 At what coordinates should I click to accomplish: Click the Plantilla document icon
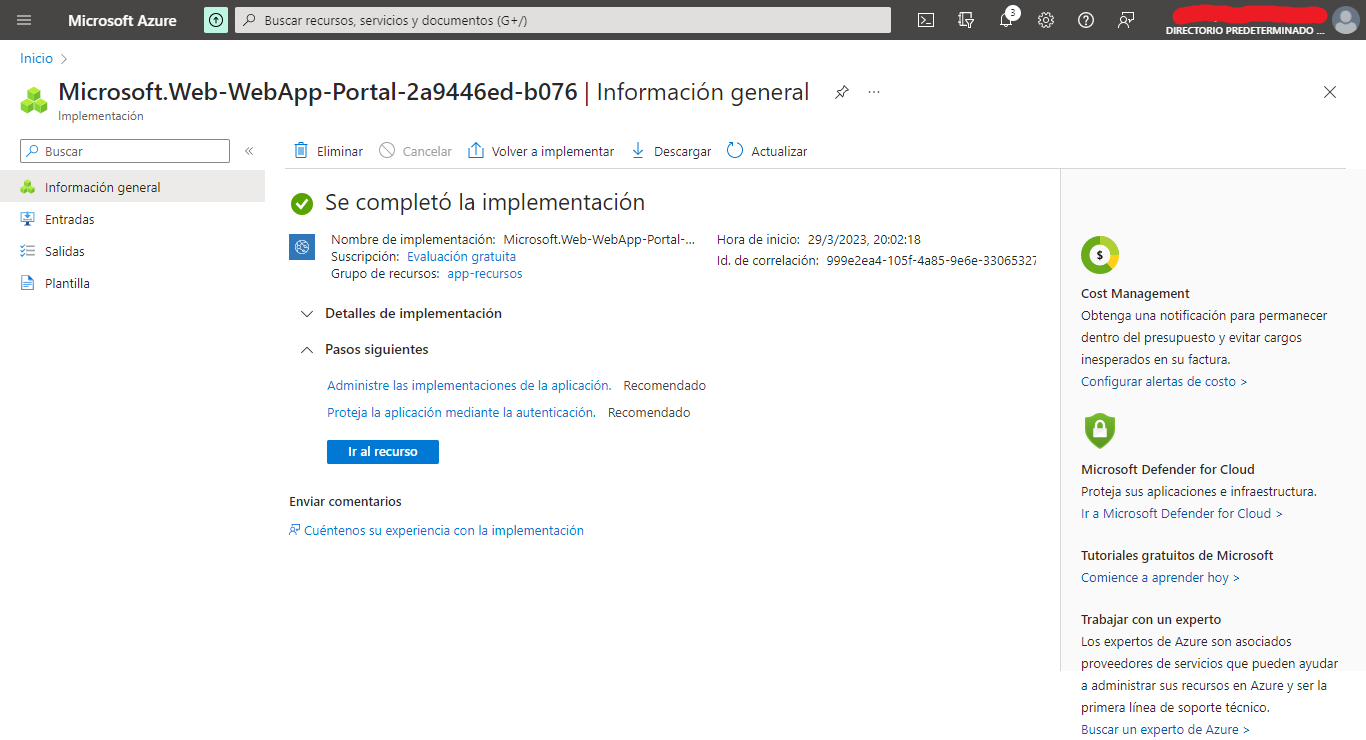(28, 283)
